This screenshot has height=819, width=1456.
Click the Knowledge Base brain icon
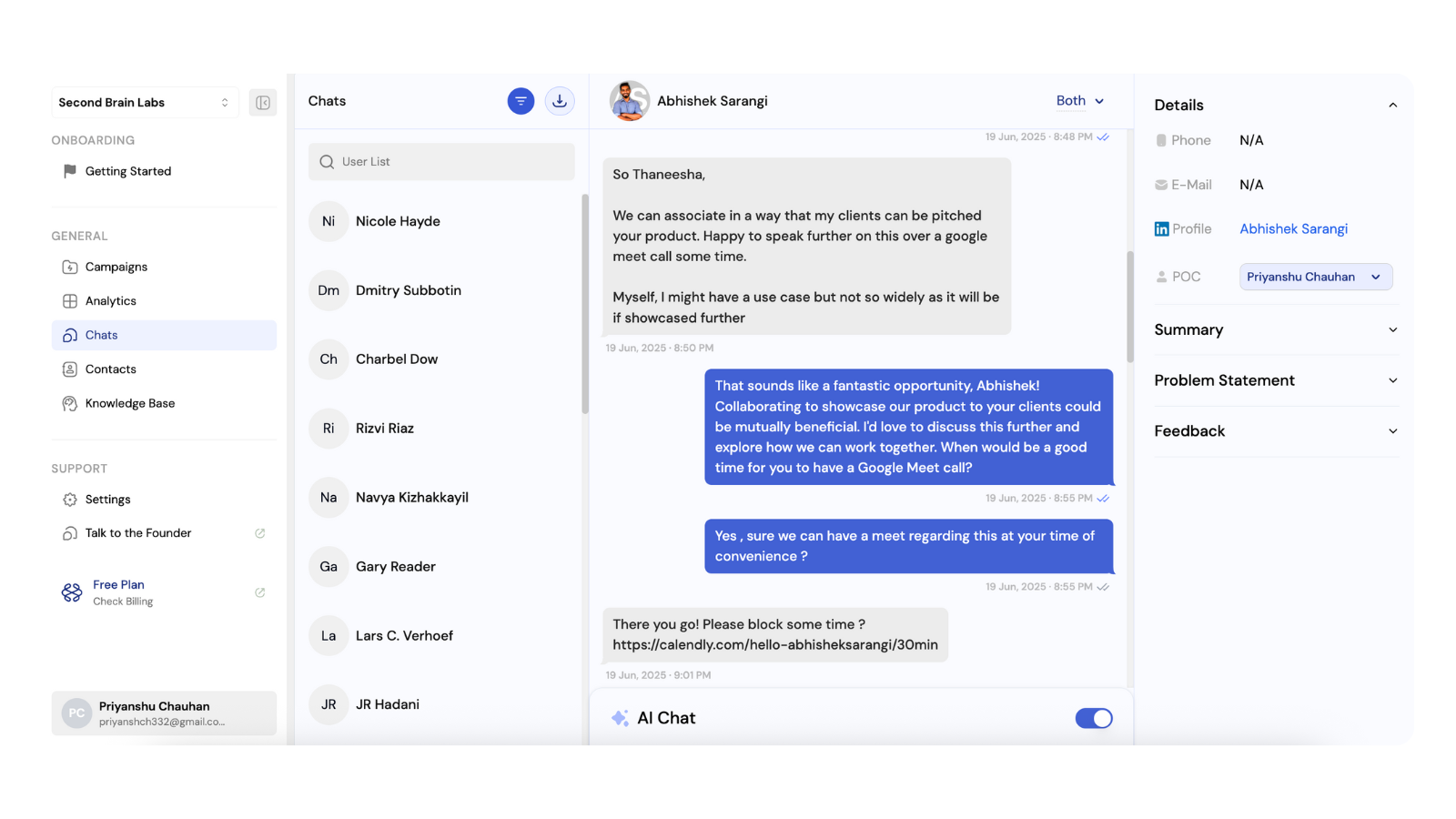tap(70, 403)
